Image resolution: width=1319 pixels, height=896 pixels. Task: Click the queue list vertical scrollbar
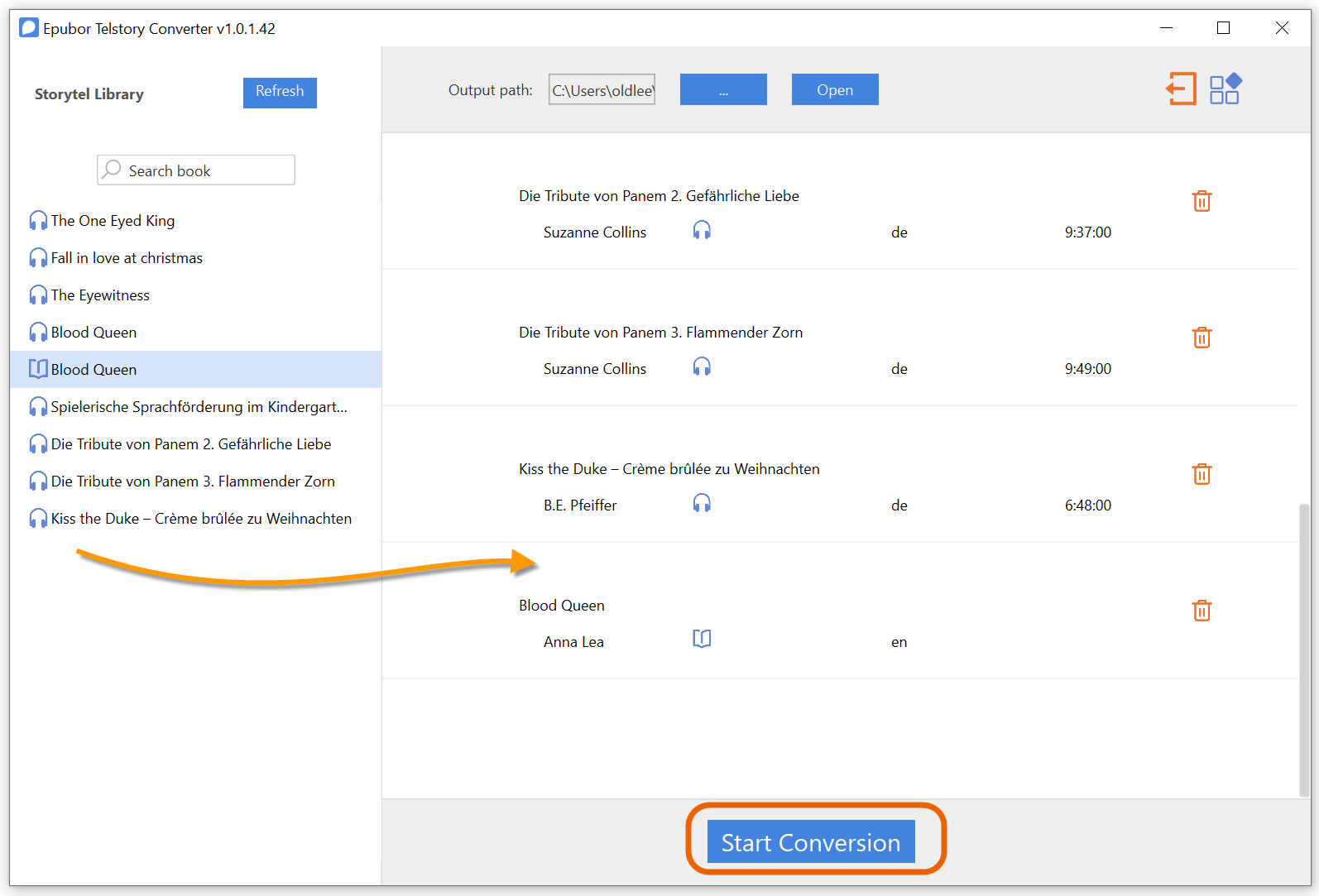coord(1304,649)
